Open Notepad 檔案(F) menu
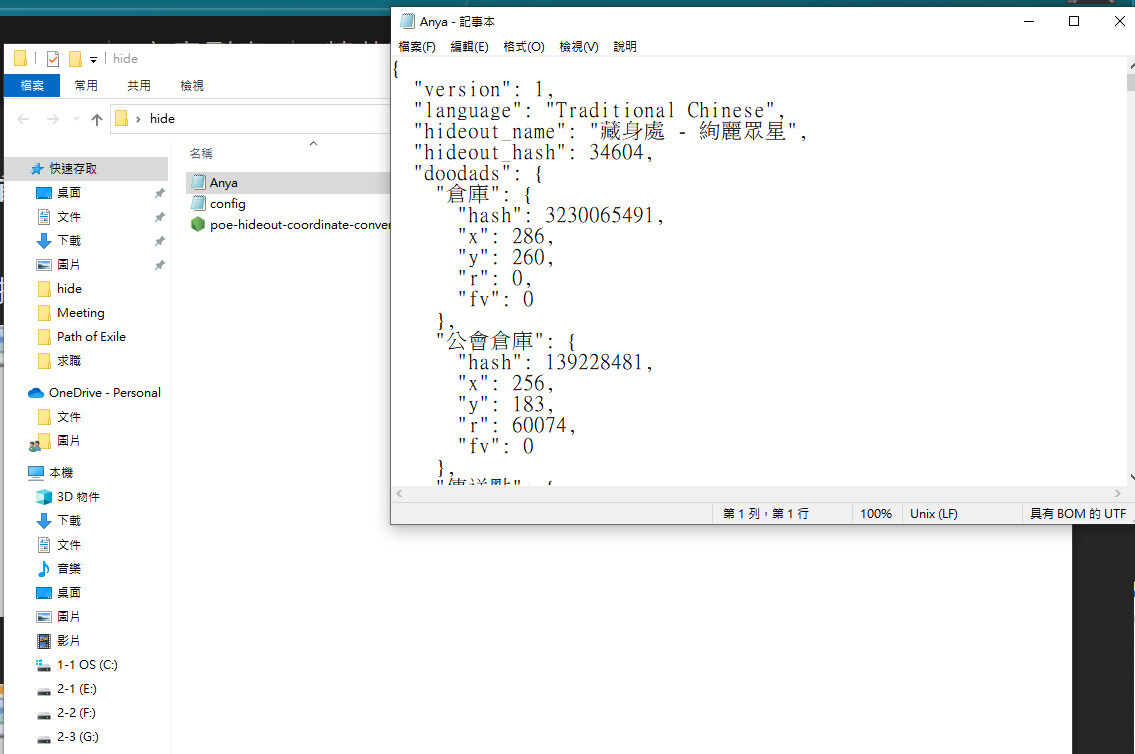Image resolution: width=1135 pixels, height=754 pixels. [x=417, y=46]
